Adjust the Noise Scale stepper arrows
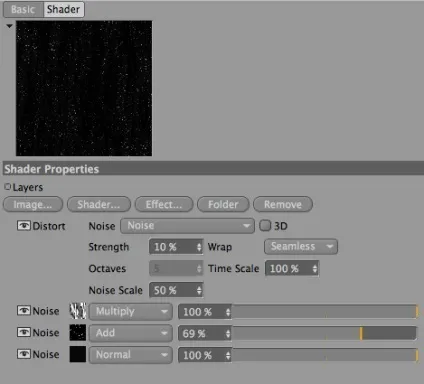 (x=199, y=290)
